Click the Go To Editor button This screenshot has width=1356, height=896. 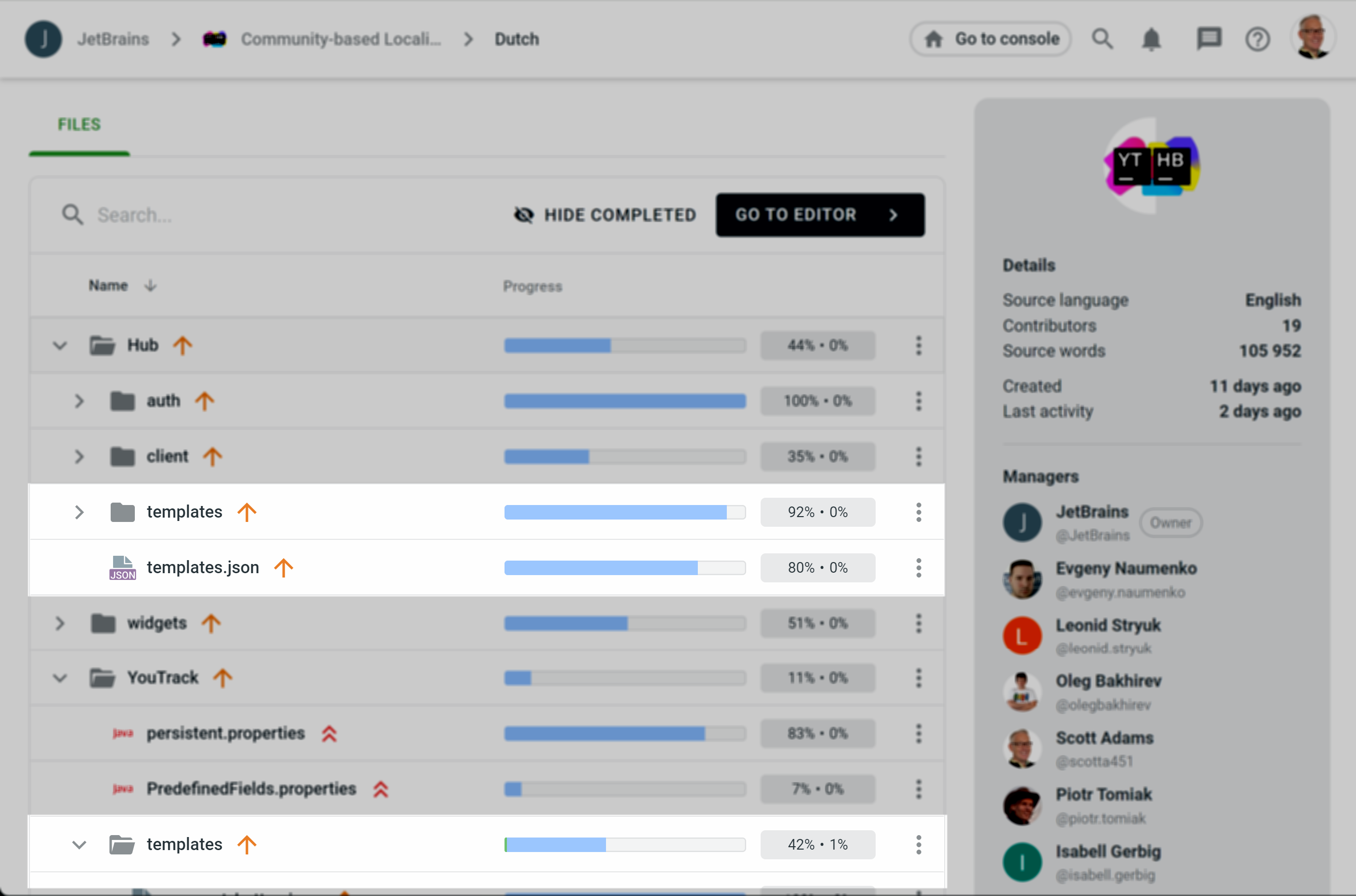tap(820, 215)
